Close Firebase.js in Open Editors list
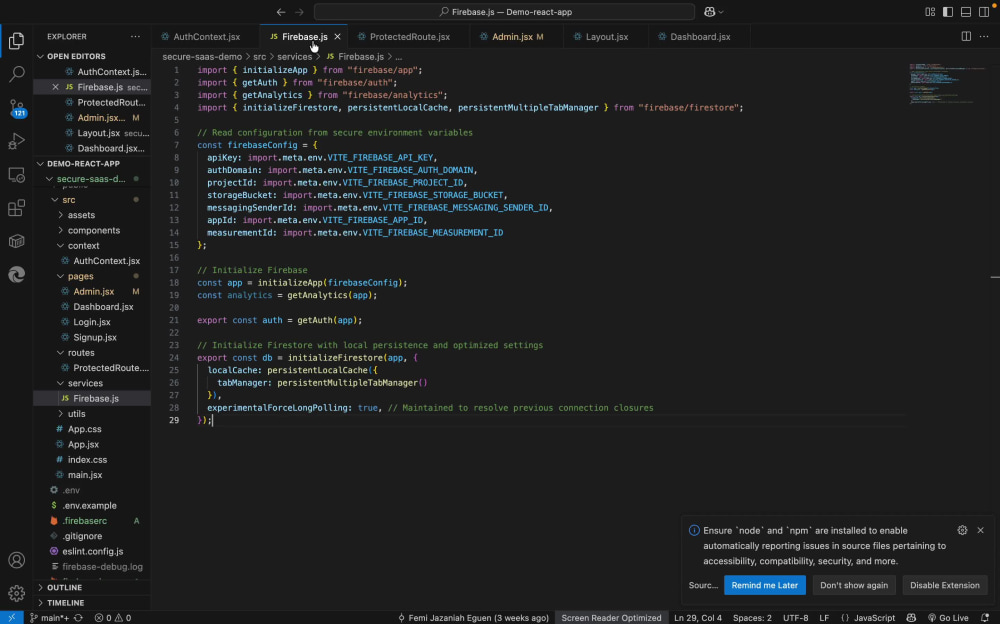1000x624 pixels. click(x=55, y=87)
